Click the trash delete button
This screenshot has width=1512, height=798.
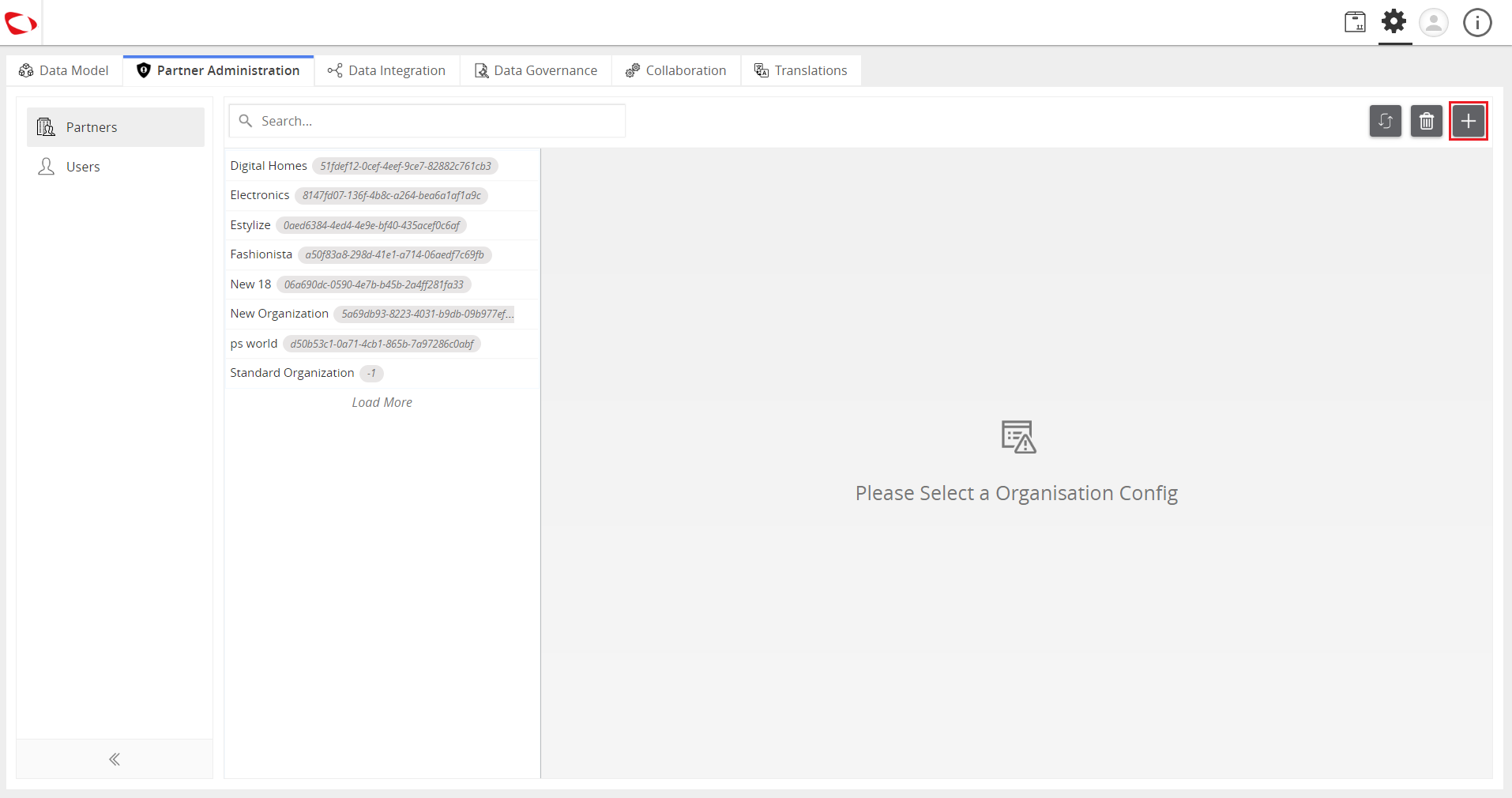(1427, 121)
